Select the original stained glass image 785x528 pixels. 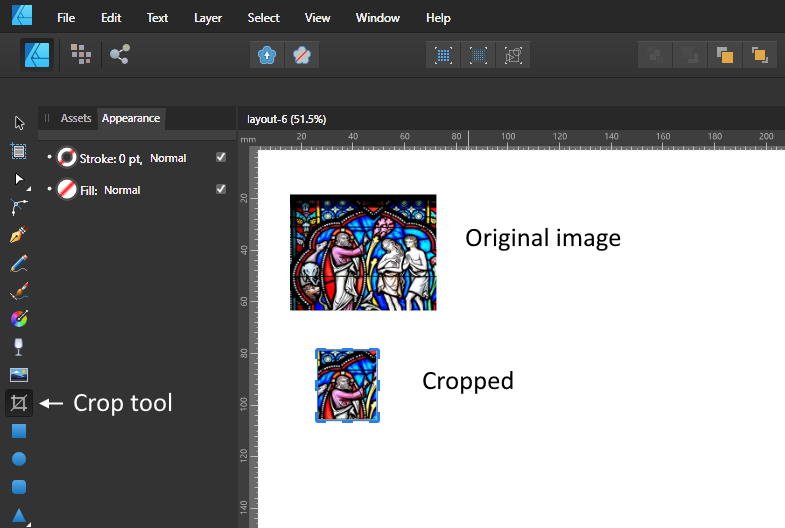(x=363, y=252)
